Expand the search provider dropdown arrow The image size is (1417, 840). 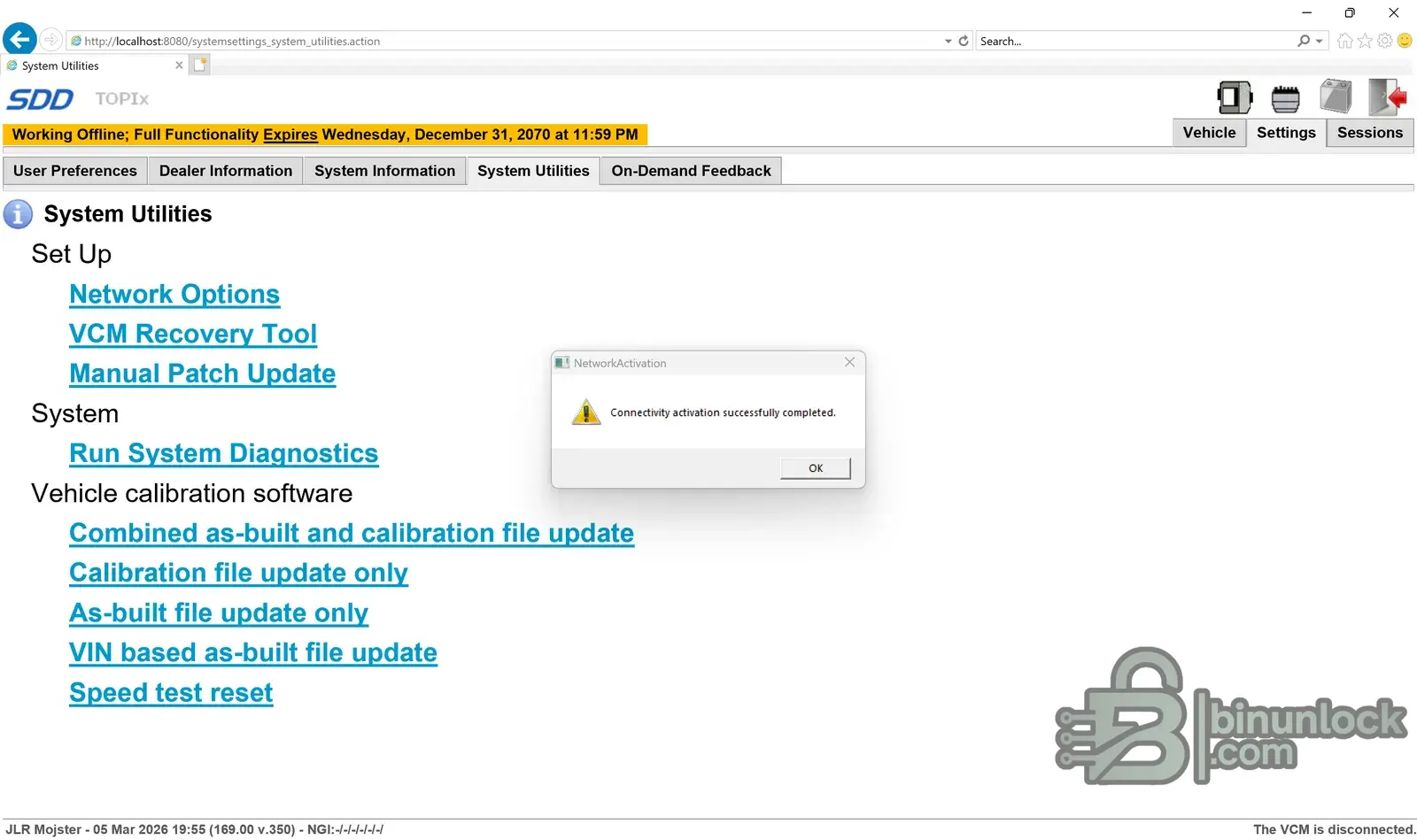pyautogui.click(x=1319, y=41)
